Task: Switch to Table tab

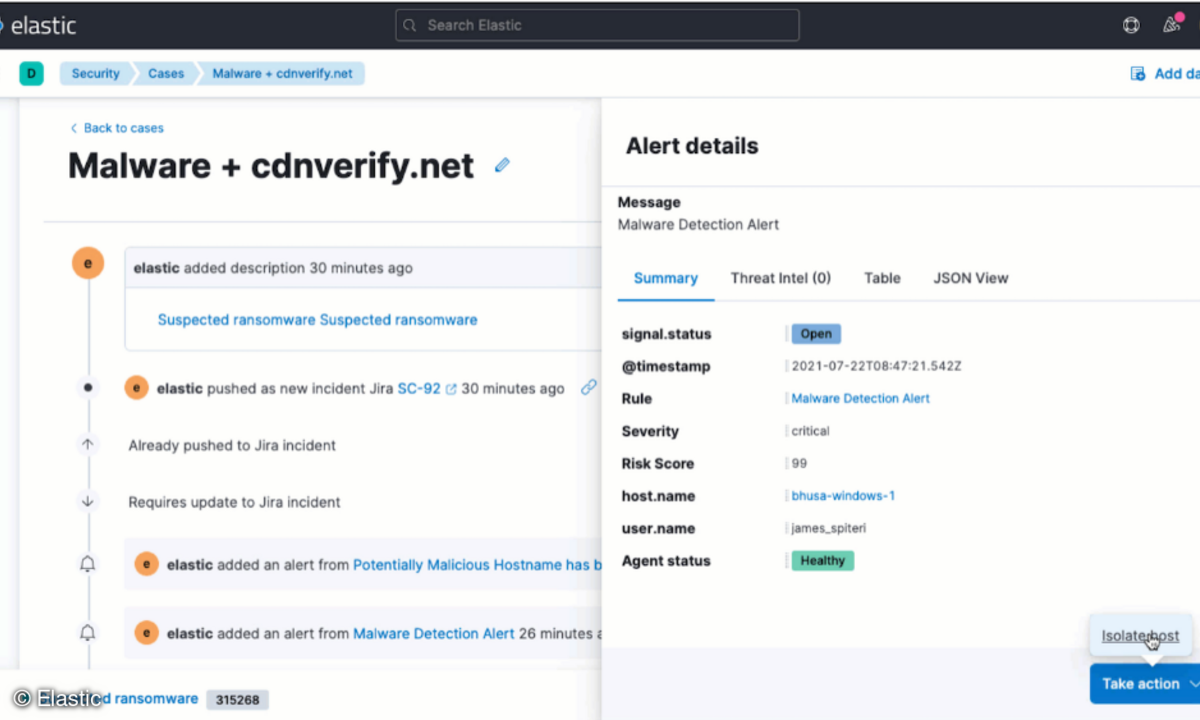Action: click(x=882, y=278)
